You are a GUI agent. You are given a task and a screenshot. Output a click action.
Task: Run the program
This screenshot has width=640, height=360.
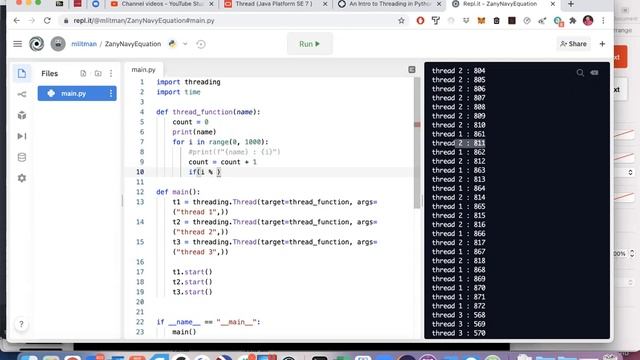pyautogui.click(x=310, y=44)
